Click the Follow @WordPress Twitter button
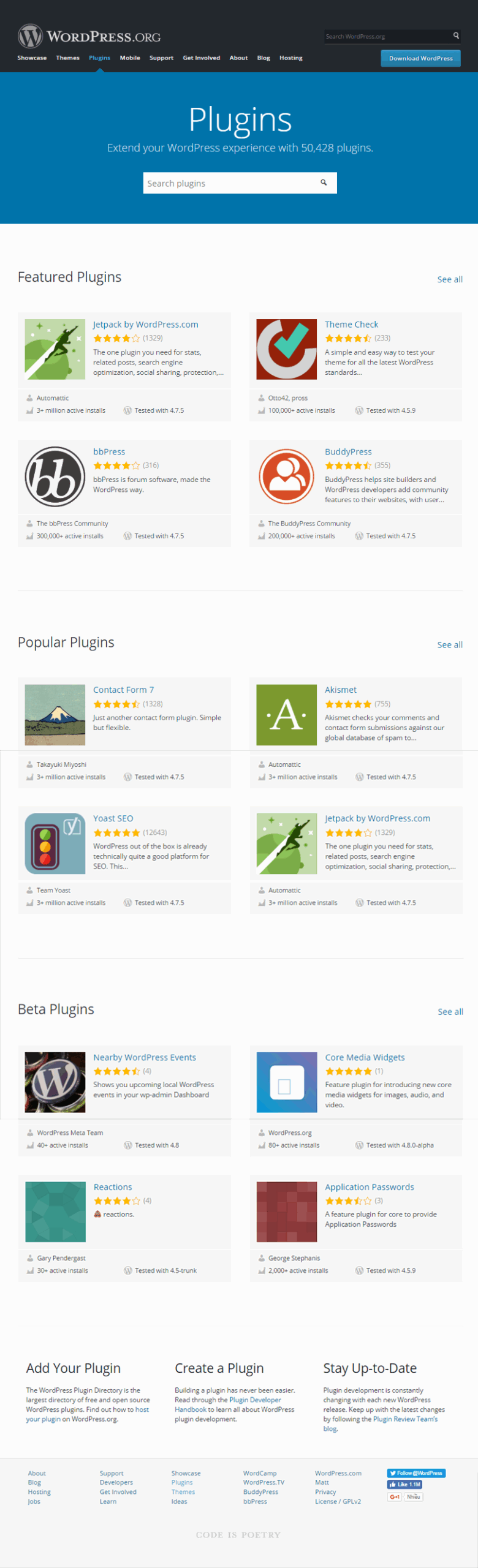Viewport: 478px width, 1568px height. [x=416, y=1473]
